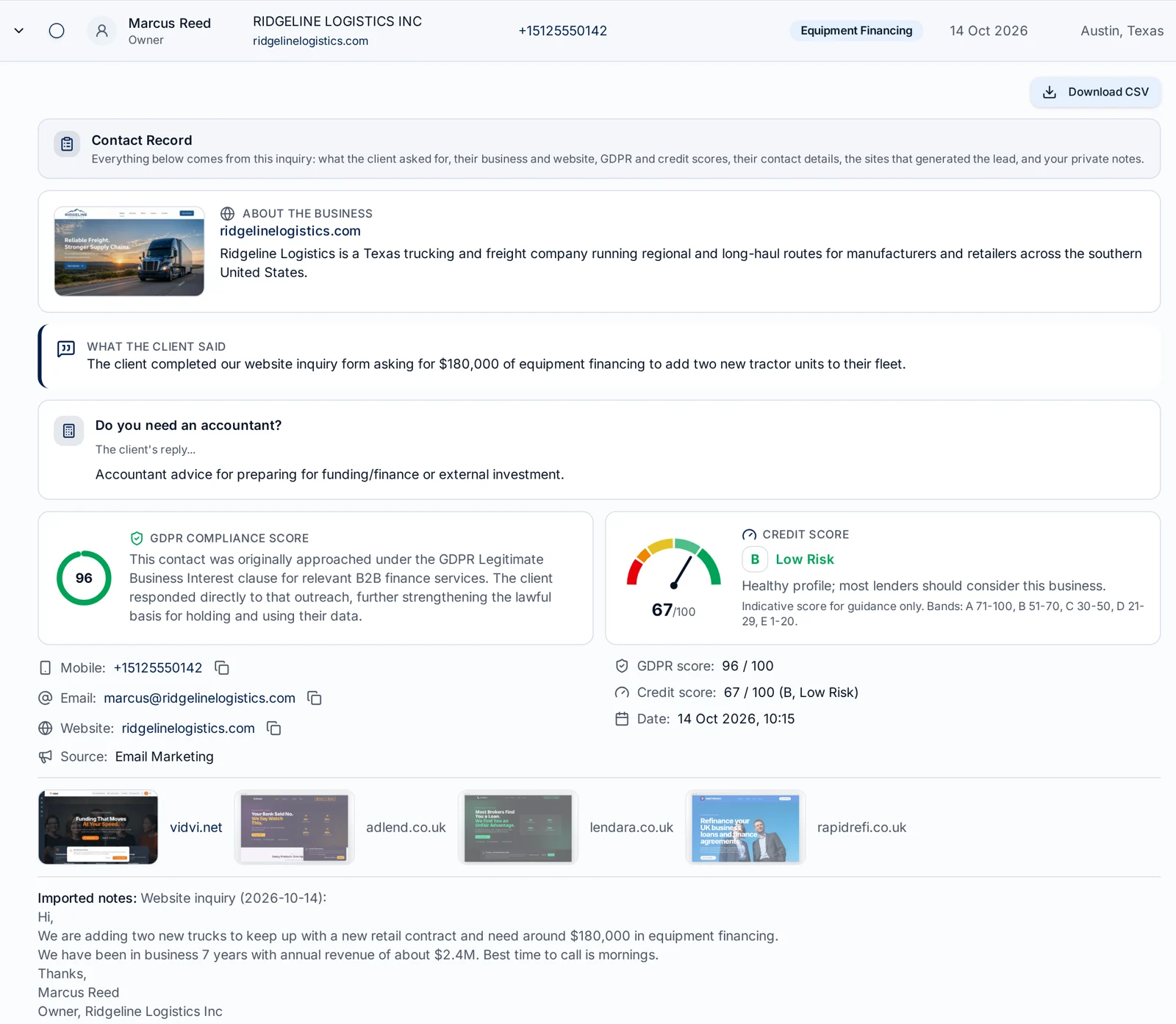Copy the email address
1176x1024 pixels.
[x=315, y=698]
